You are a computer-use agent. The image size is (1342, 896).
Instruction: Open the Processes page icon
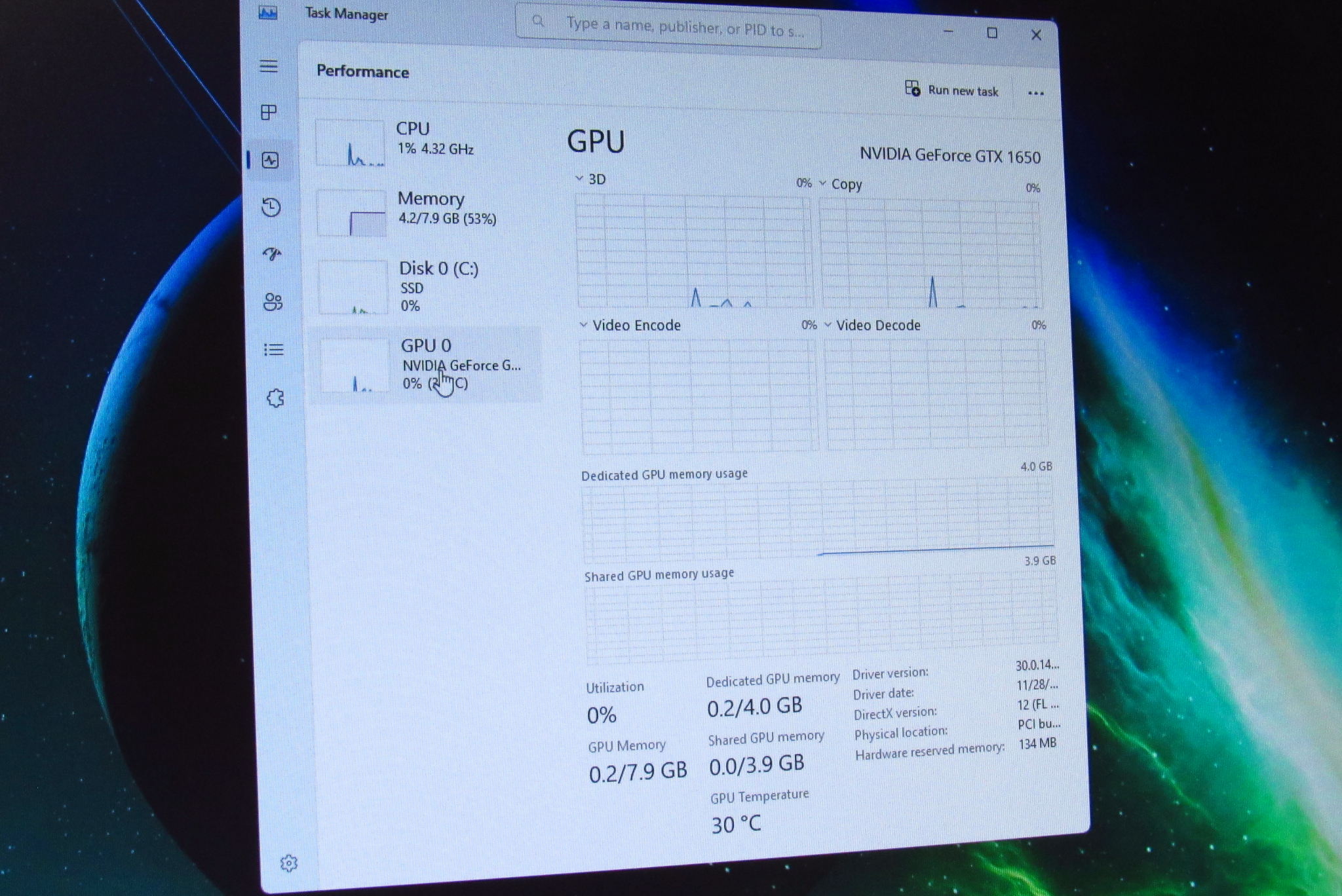(x=269, y=113)
